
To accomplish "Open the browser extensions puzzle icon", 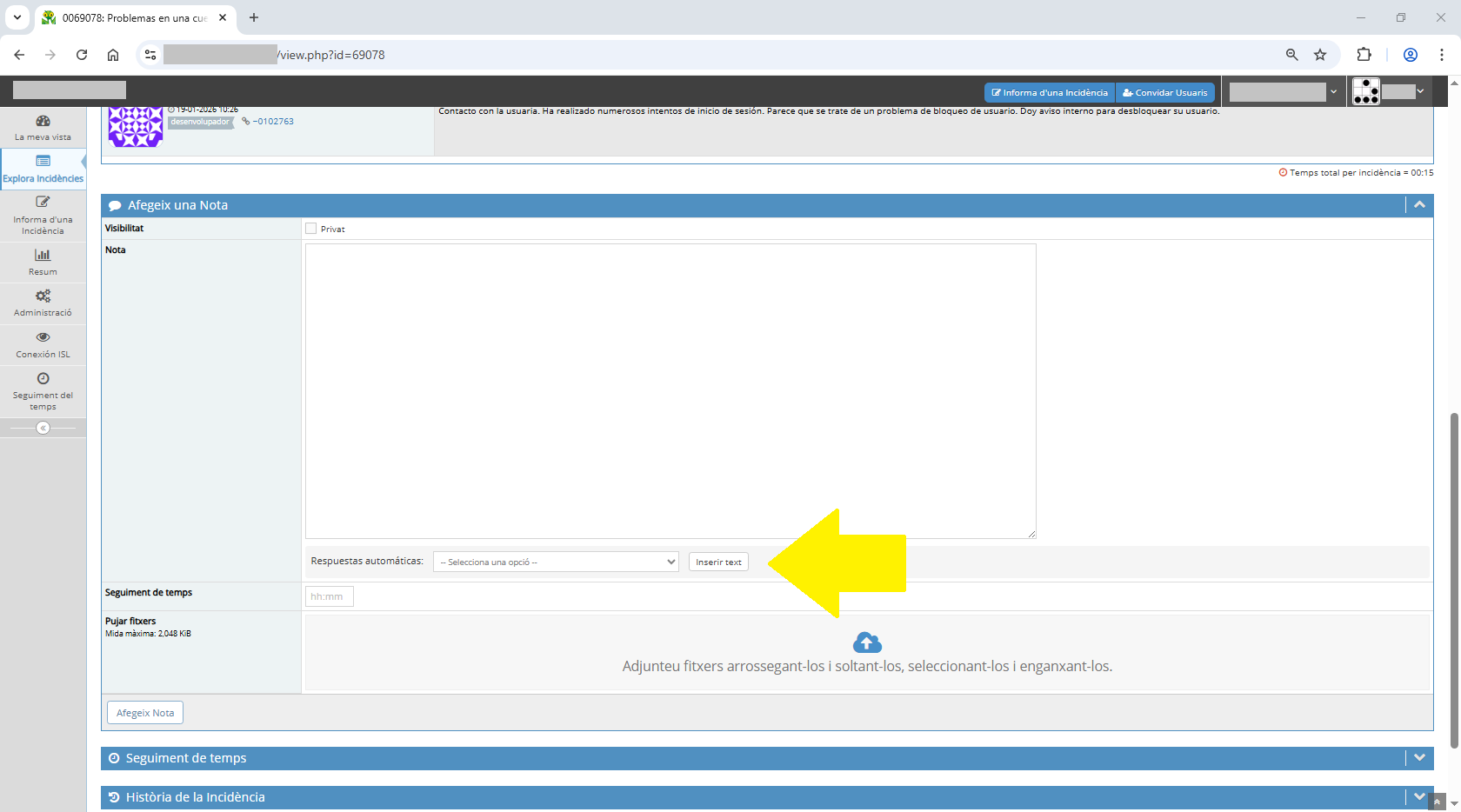I will point(1364,54).
